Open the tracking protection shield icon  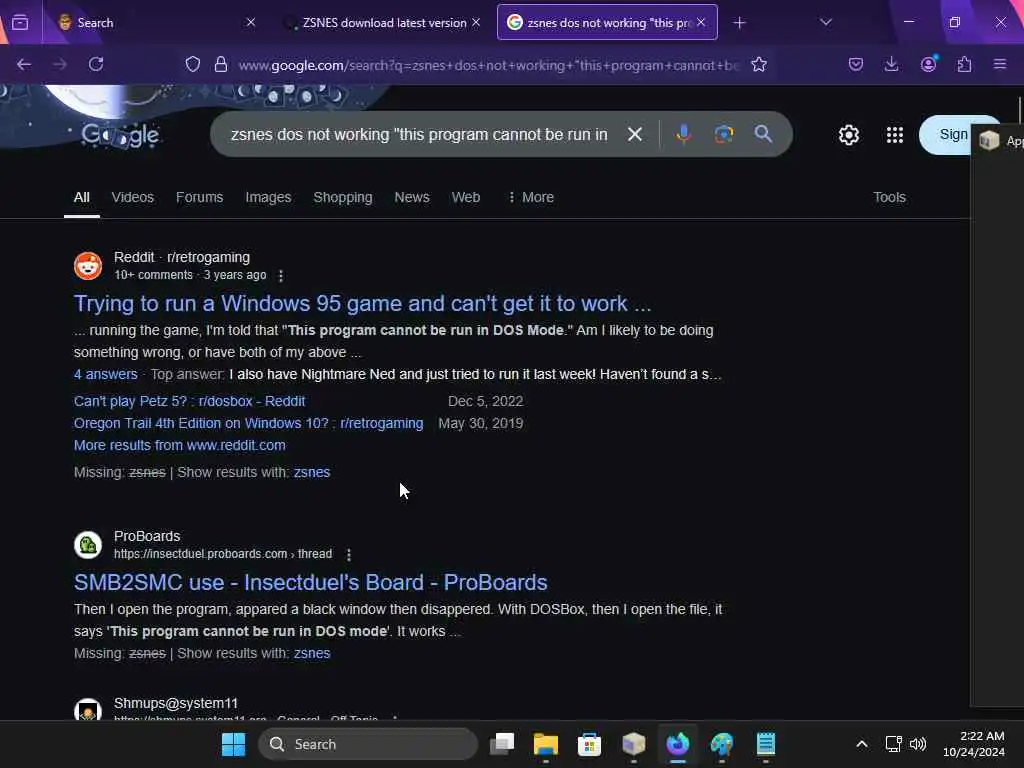pos(193,64)
